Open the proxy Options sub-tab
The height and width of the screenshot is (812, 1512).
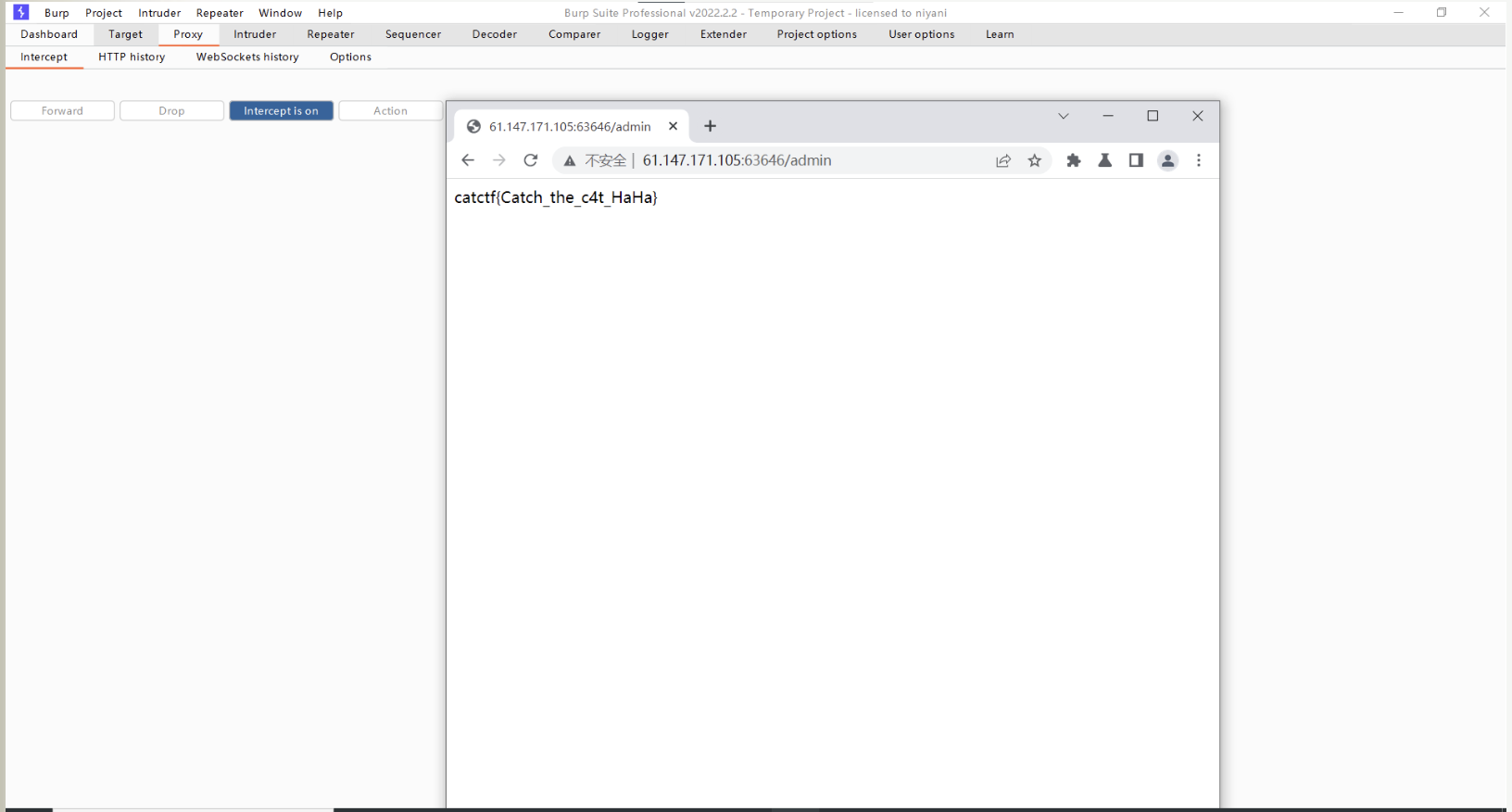click(350, 57)
